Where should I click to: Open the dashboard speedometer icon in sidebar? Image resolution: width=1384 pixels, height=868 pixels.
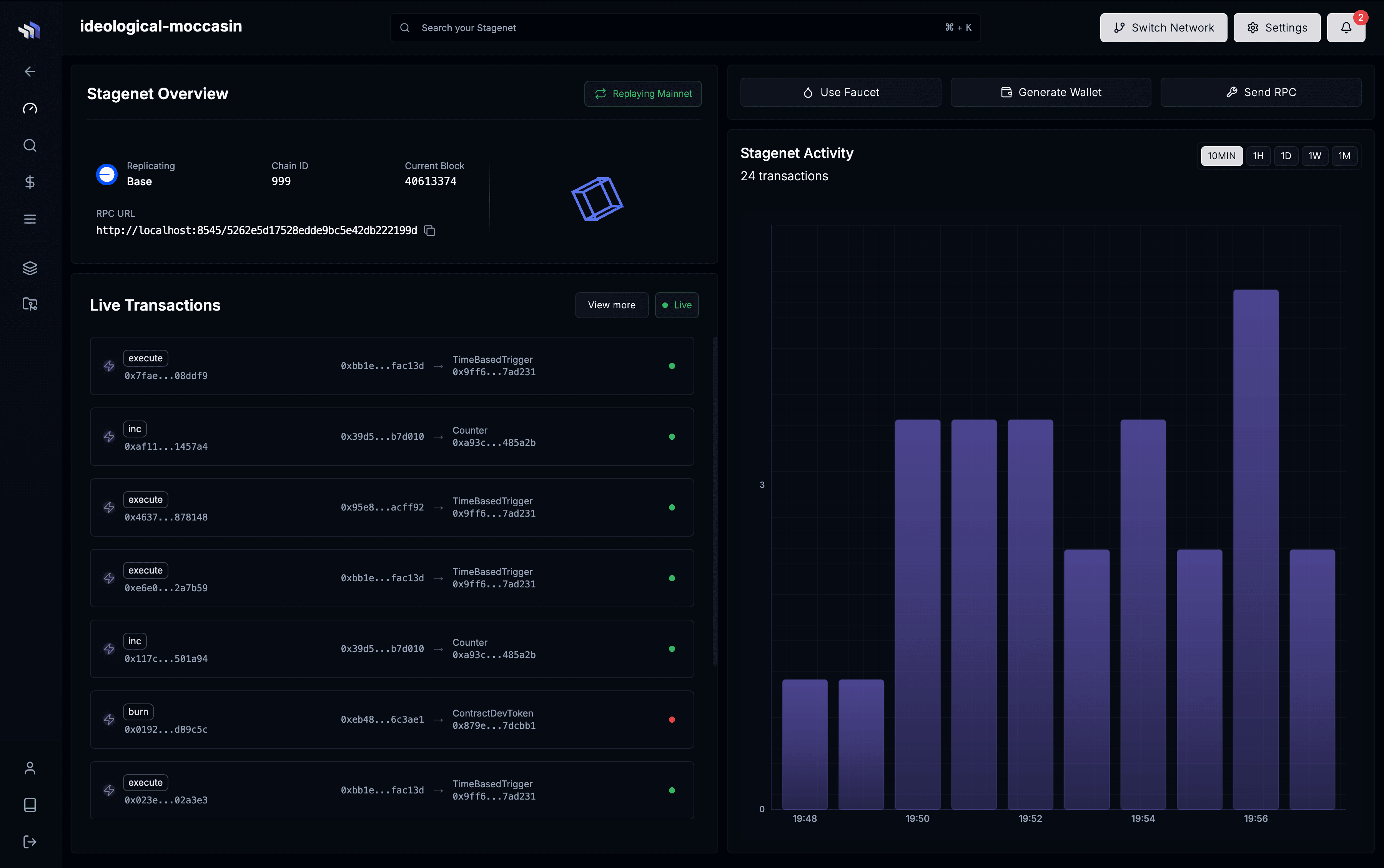point(30,108)
